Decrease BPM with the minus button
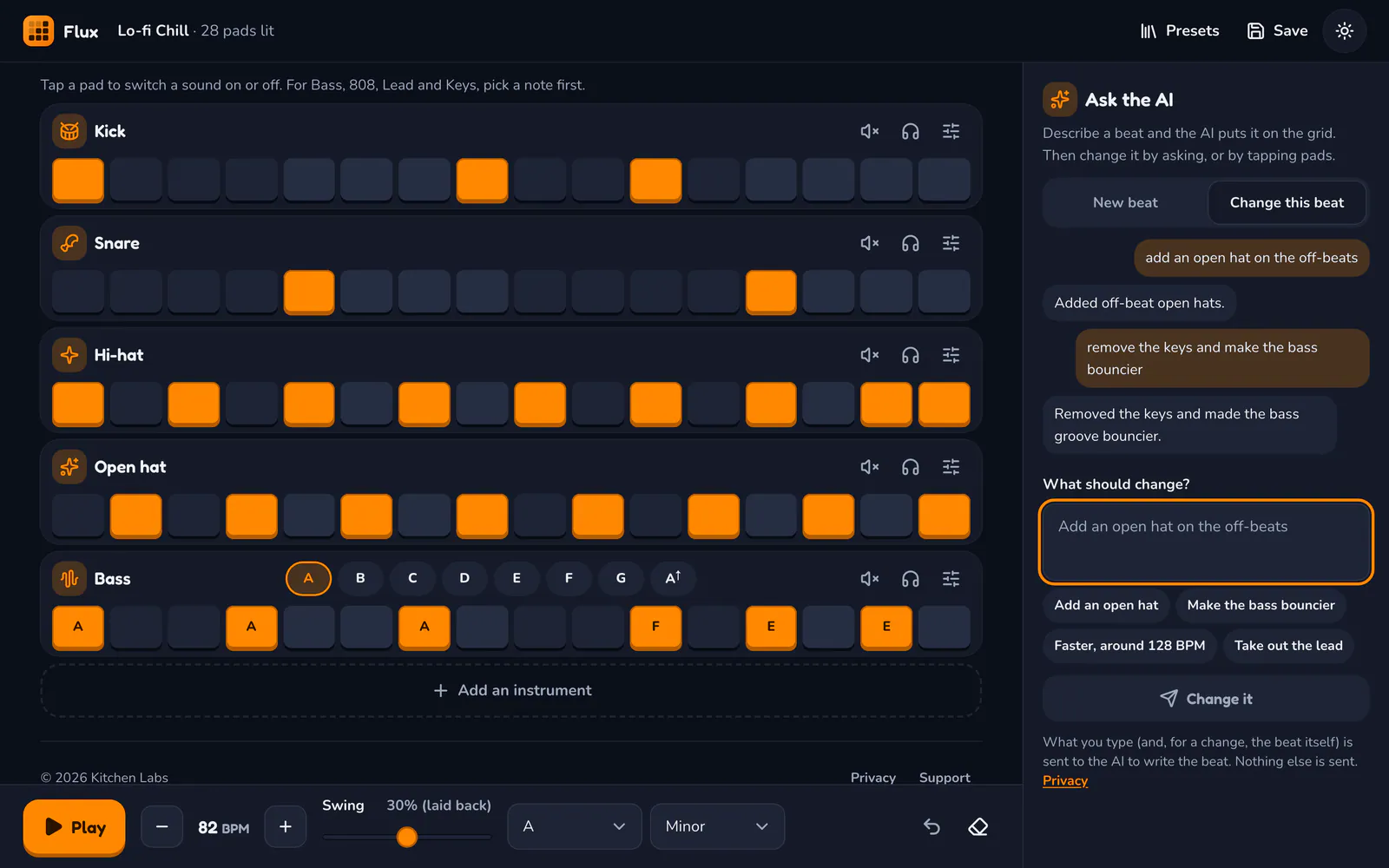 pos(162,826)
